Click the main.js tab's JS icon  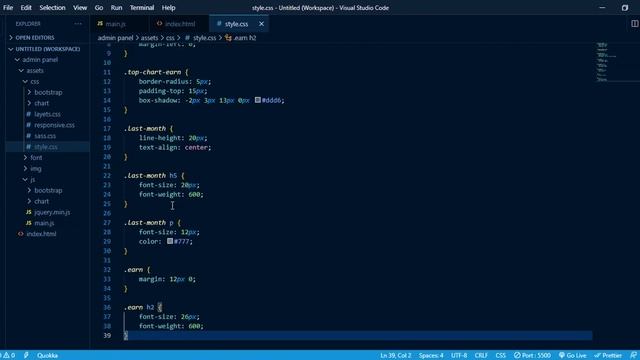click(x=100, y=23)
